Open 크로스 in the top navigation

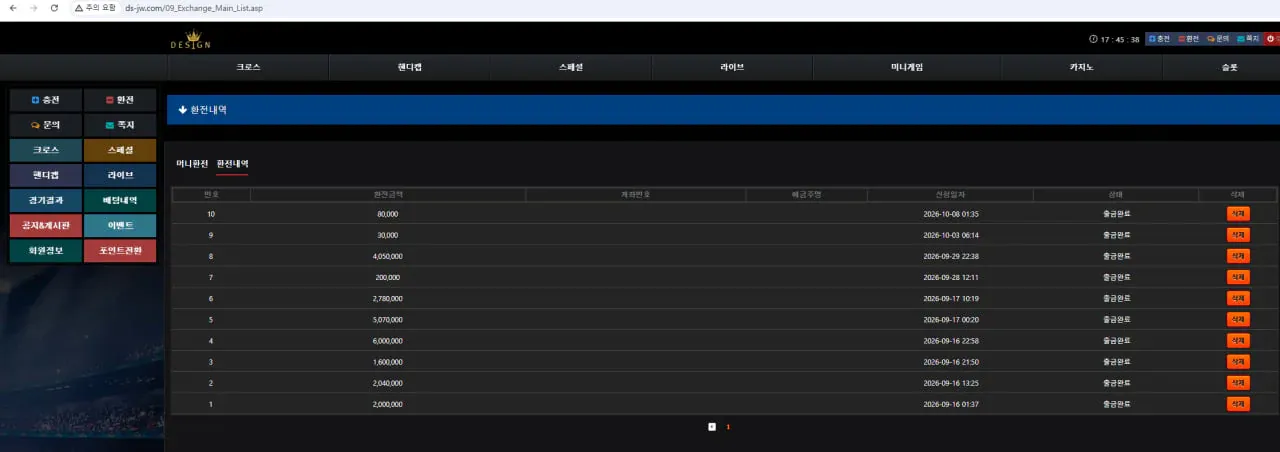248,67
